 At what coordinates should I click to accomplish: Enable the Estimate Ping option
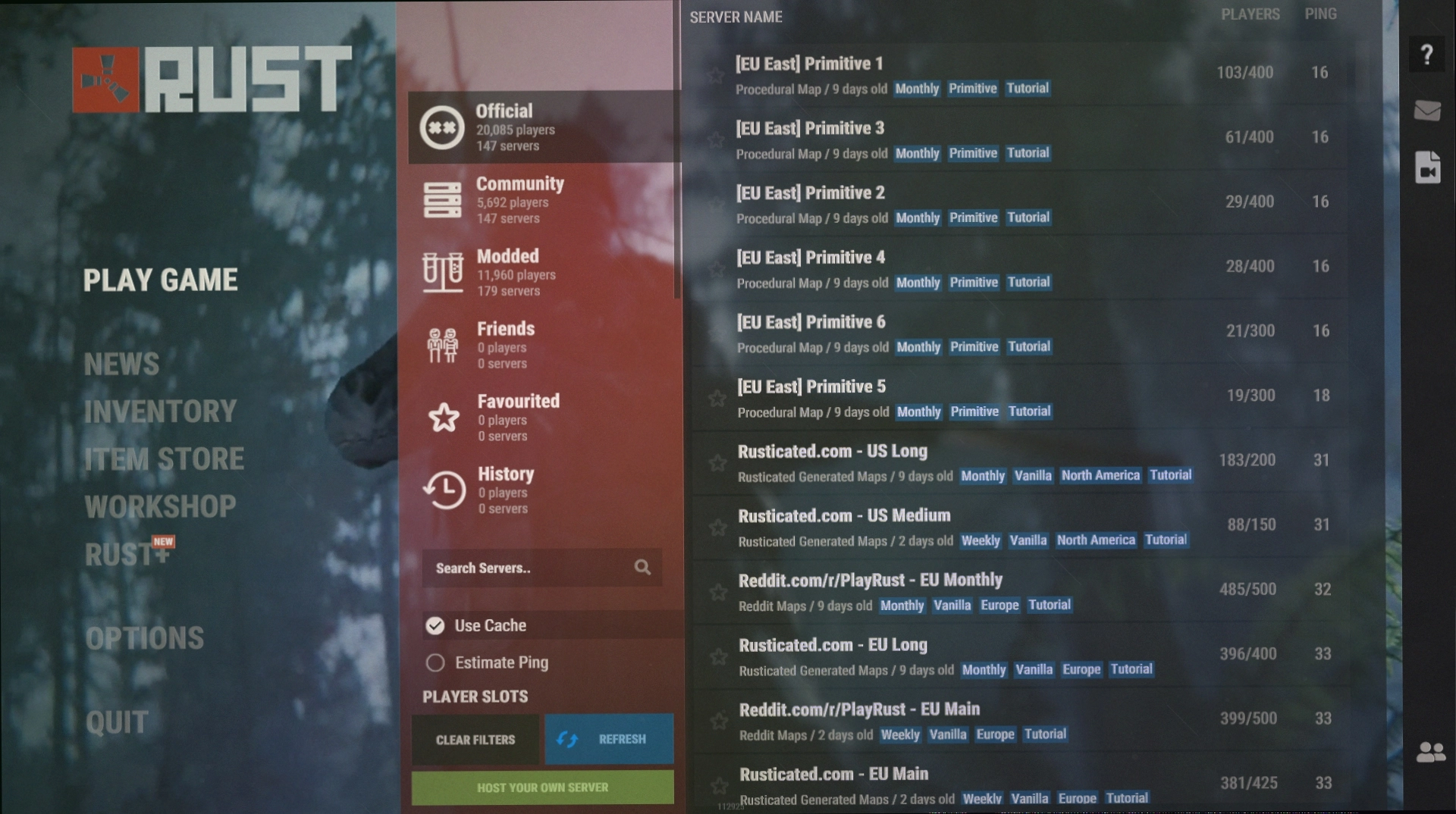(435, 662)
